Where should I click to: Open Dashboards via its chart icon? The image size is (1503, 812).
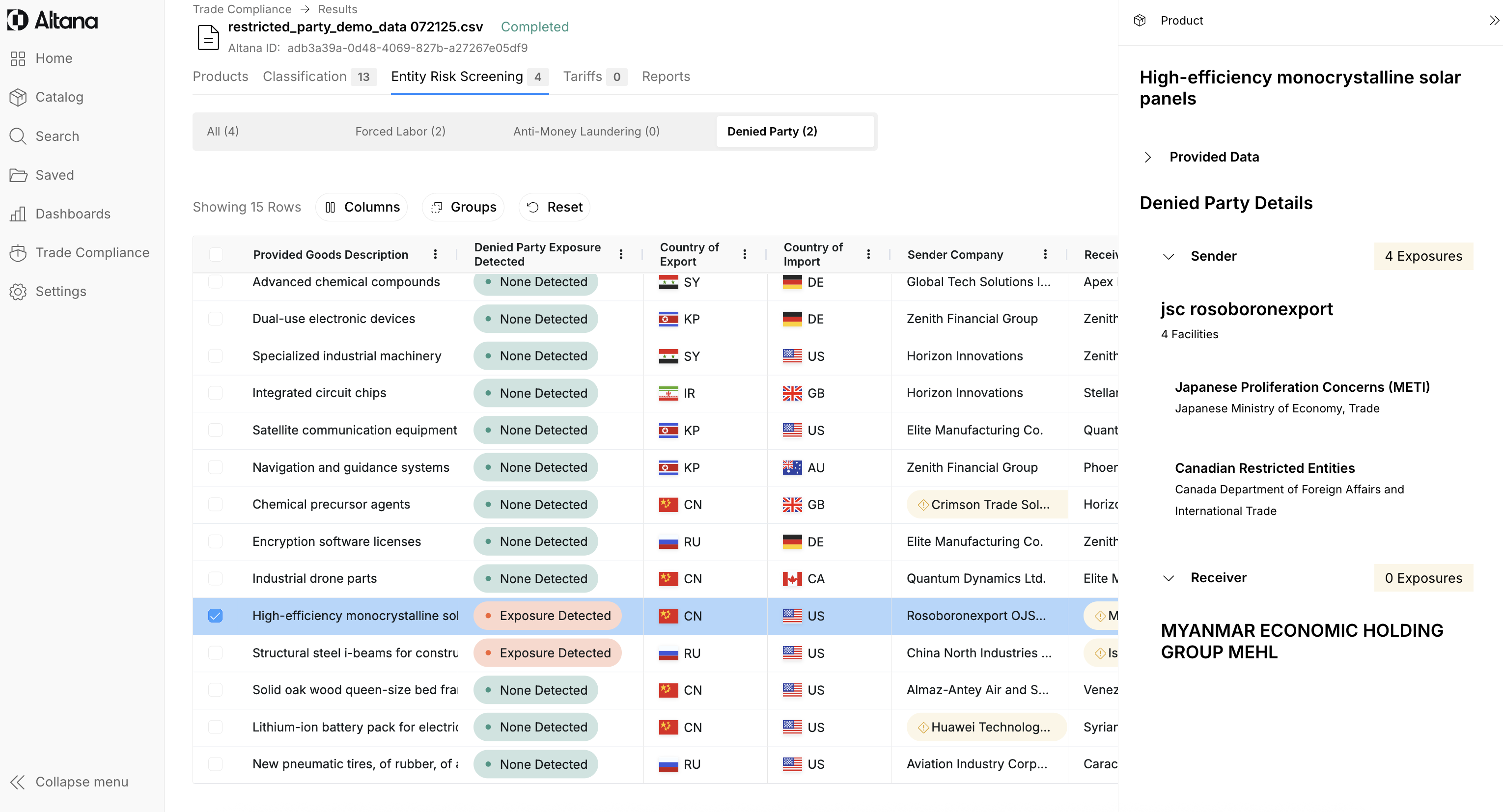tap(18, 214)
